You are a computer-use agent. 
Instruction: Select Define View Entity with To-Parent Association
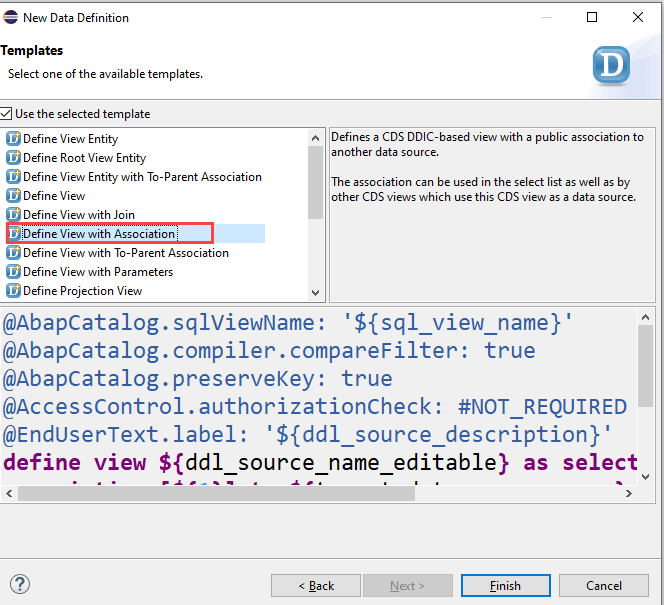pos(142,177)
